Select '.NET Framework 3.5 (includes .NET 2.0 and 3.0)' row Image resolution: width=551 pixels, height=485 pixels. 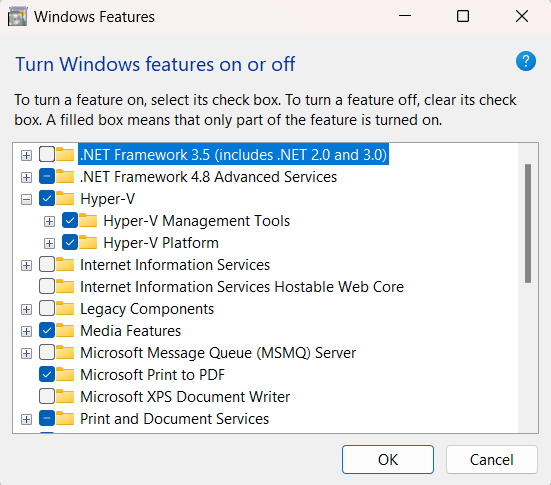coord(233,154)
